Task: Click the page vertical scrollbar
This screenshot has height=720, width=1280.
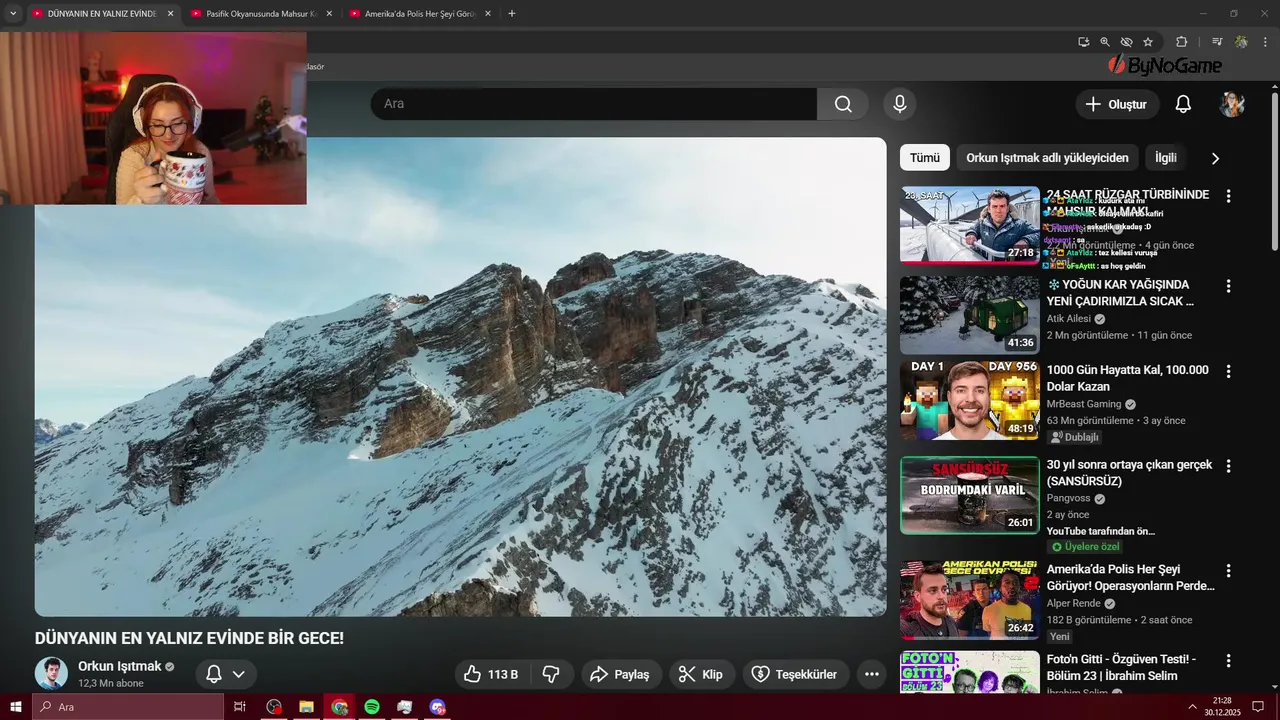Action: (x=1274, y=170)
